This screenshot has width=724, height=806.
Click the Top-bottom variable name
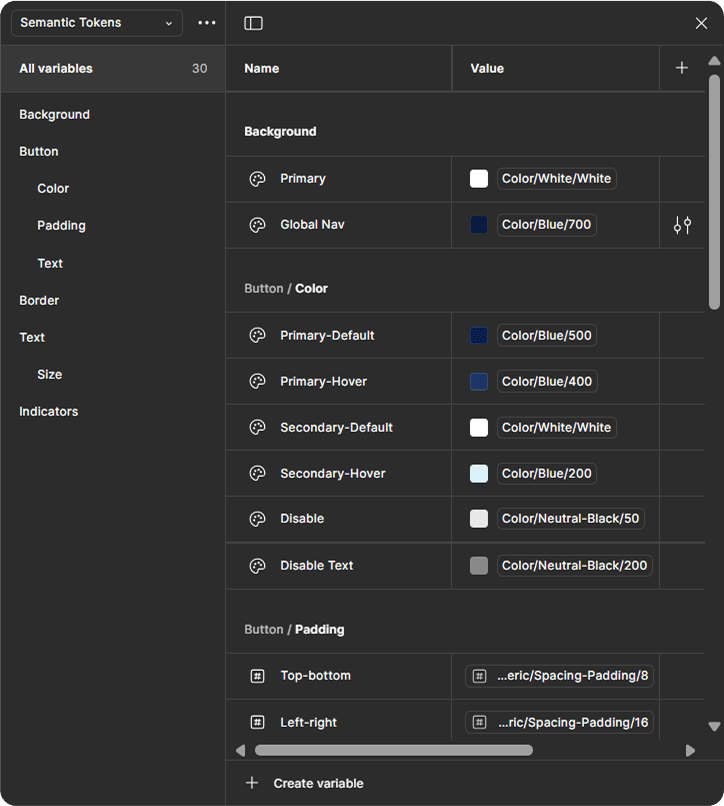coord(315,676)
